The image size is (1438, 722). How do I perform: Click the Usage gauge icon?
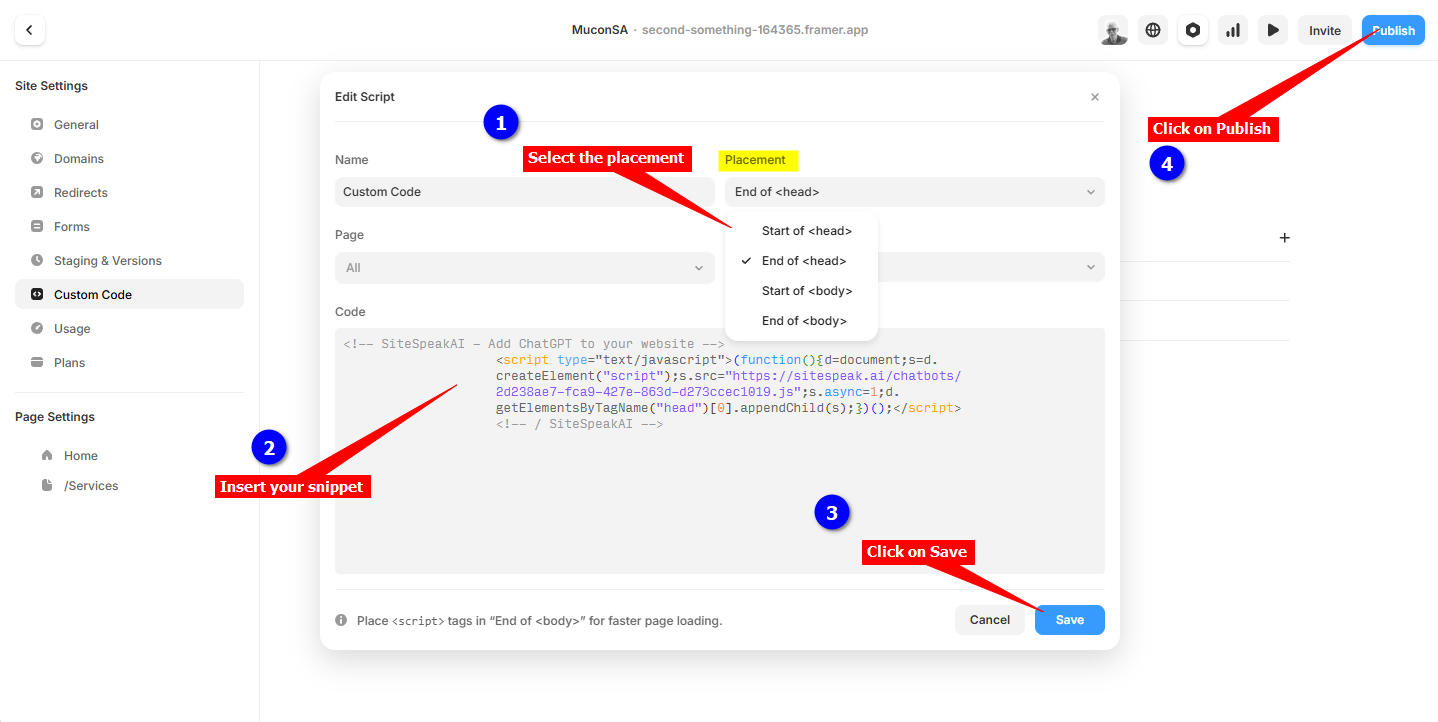pyautogui.click(x=37, y=328)
